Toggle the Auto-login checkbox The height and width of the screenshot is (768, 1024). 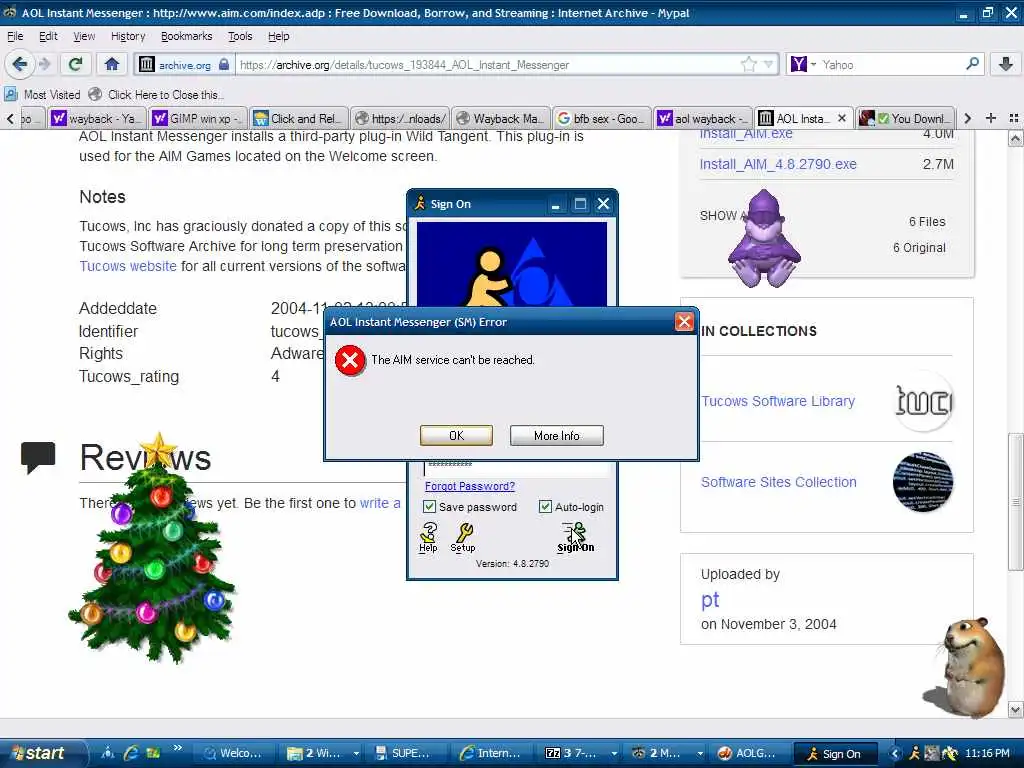coord(545,507)
